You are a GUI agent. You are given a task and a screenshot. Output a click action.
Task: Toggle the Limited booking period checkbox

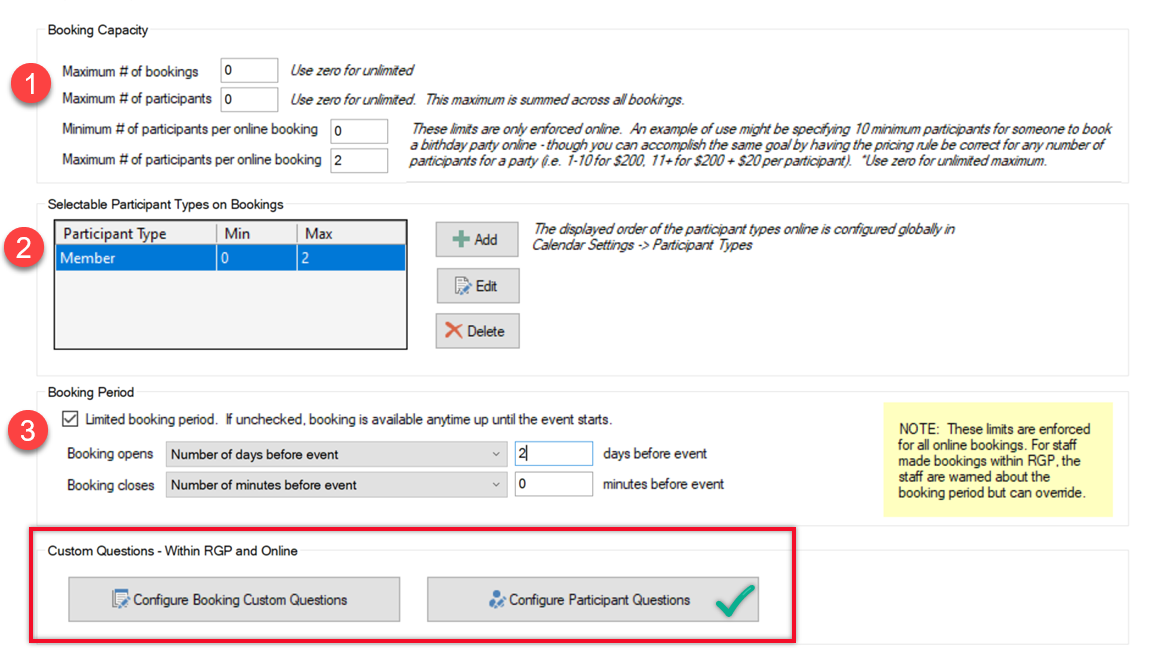pos(70,419)
